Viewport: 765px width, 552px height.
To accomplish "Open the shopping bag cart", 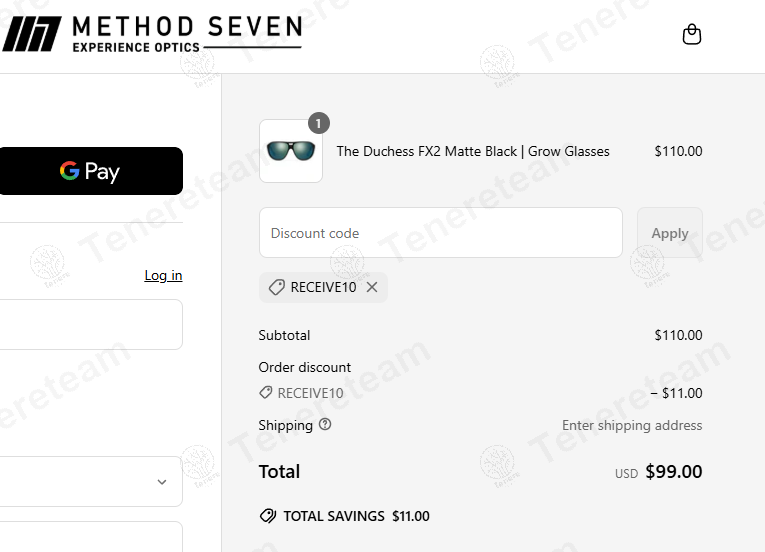I will (691, 35).
